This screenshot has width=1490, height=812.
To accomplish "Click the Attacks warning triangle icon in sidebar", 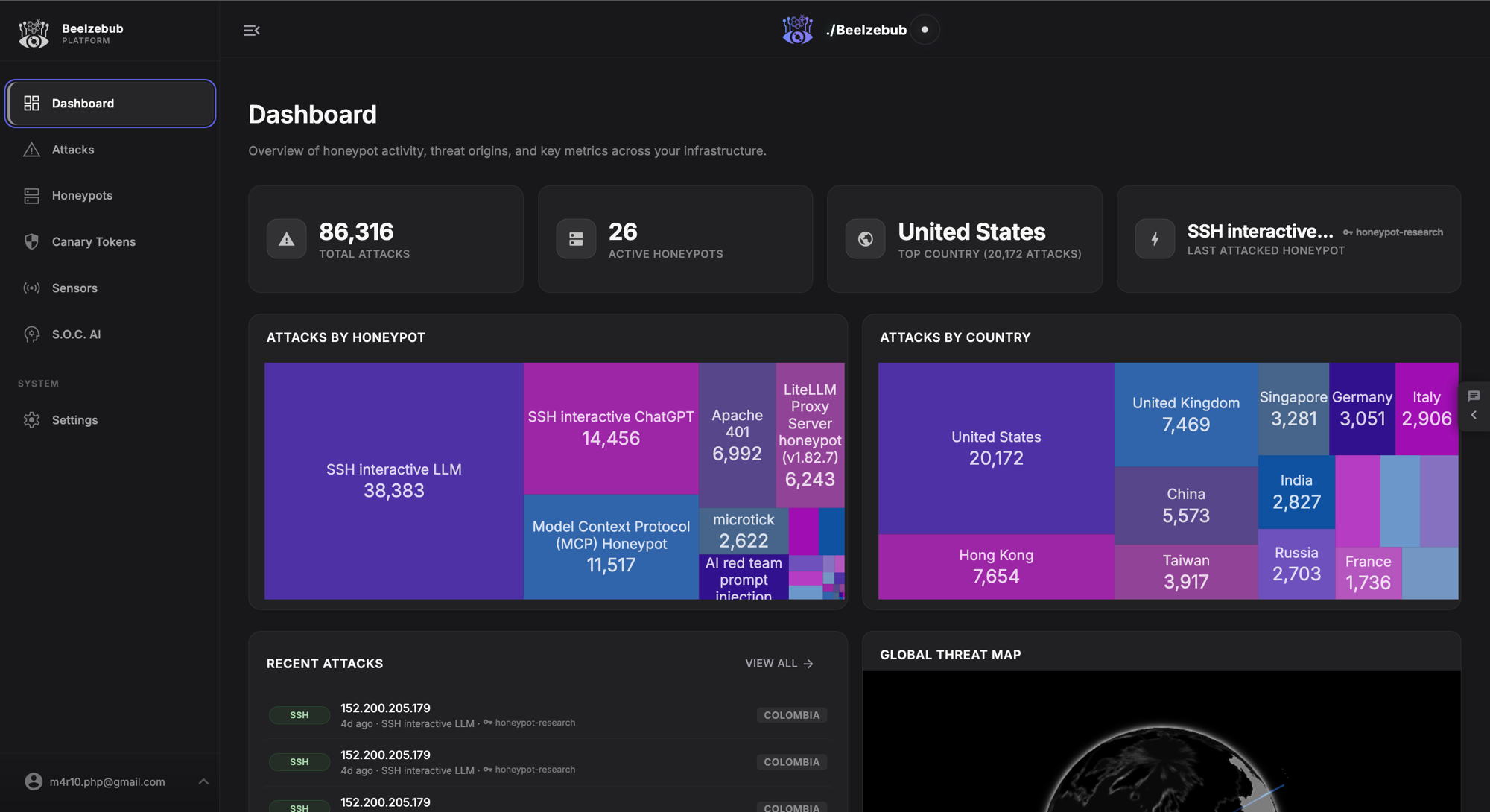I will tap(31, 150).
